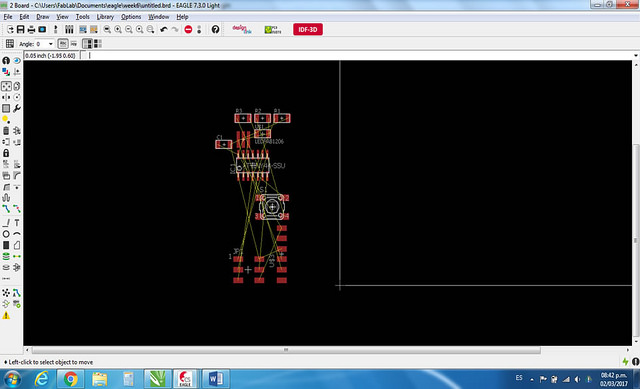Select the Mark tool

tap(17, 72)
